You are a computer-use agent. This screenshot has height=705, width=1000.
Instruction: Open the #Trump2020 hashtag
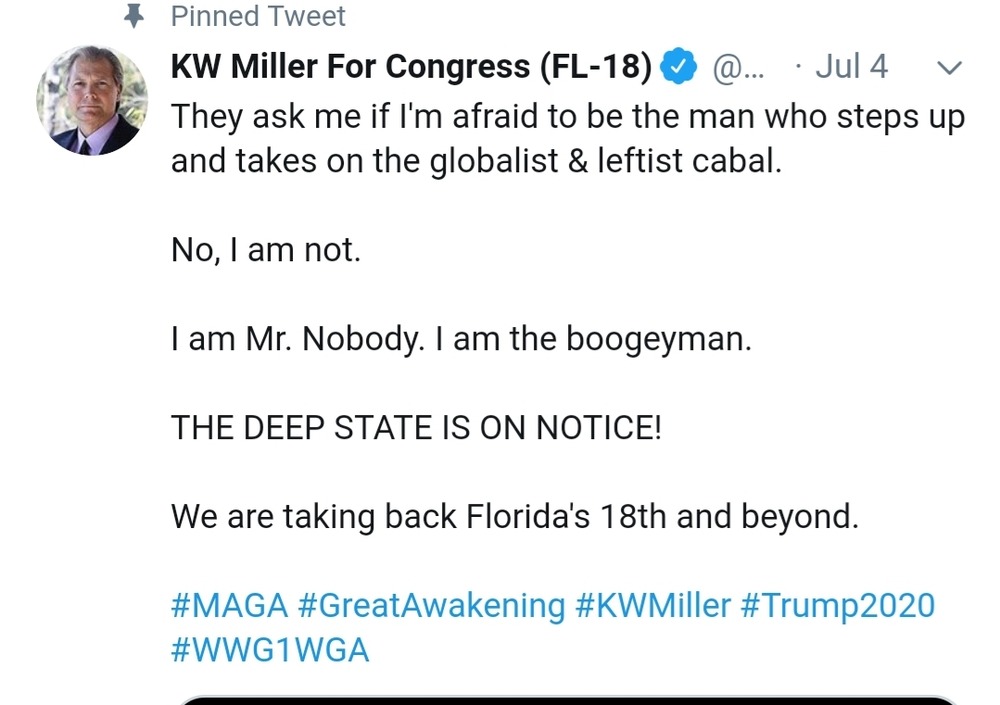[x=837, y=605]
